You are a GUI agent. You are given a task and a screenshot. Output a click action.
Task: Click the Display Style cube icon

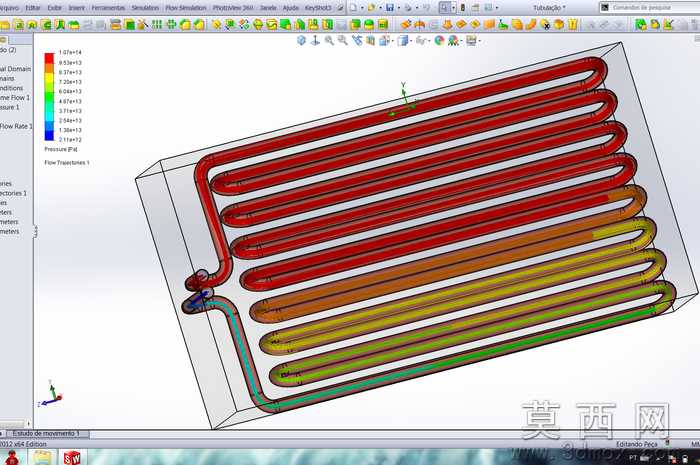403,41
